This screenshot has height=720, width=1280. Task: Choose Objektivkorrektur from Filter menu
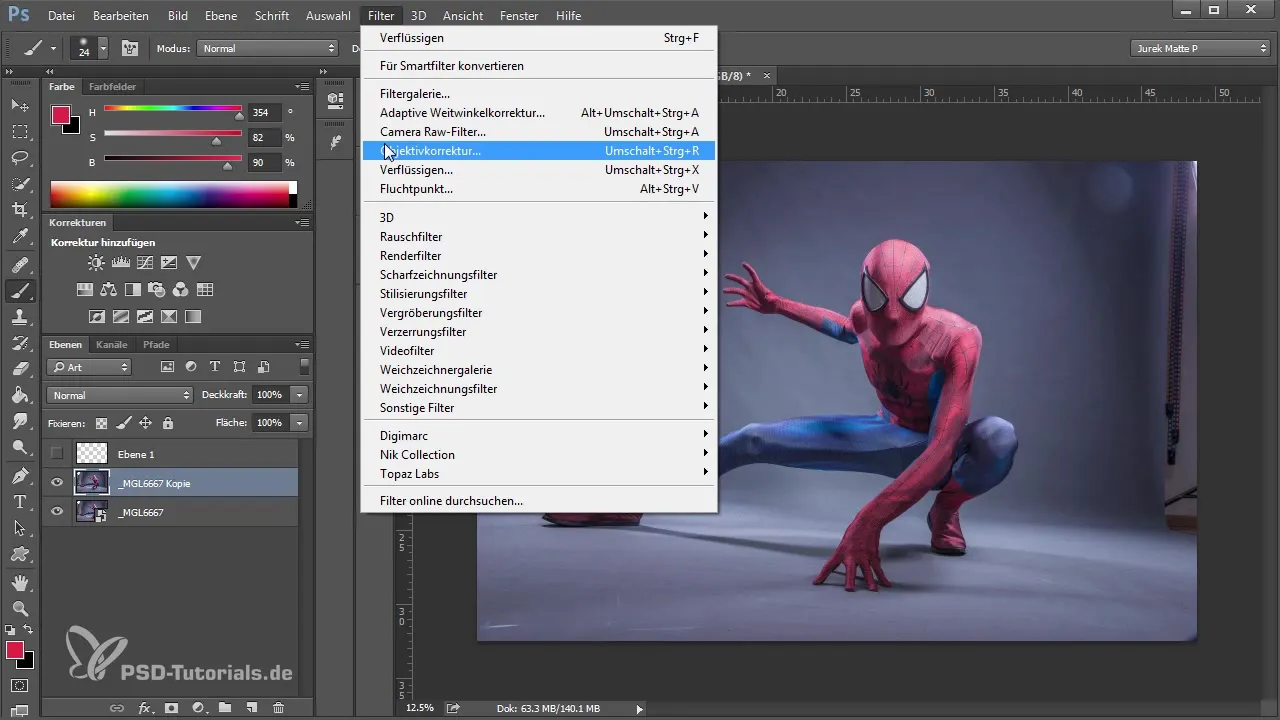(x=538, y=151)
